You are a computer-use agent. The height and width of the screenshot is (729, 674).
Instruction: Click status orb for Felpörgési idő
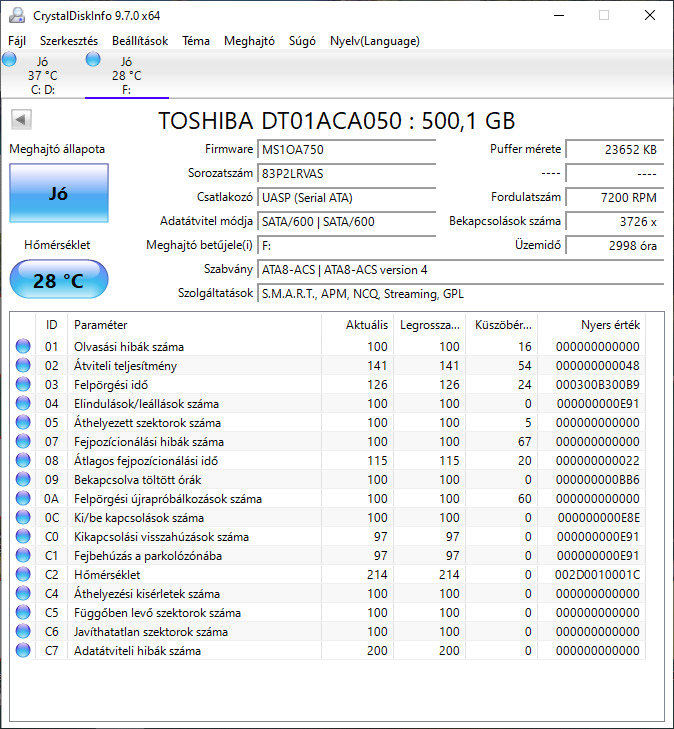[x=23, y=384]
